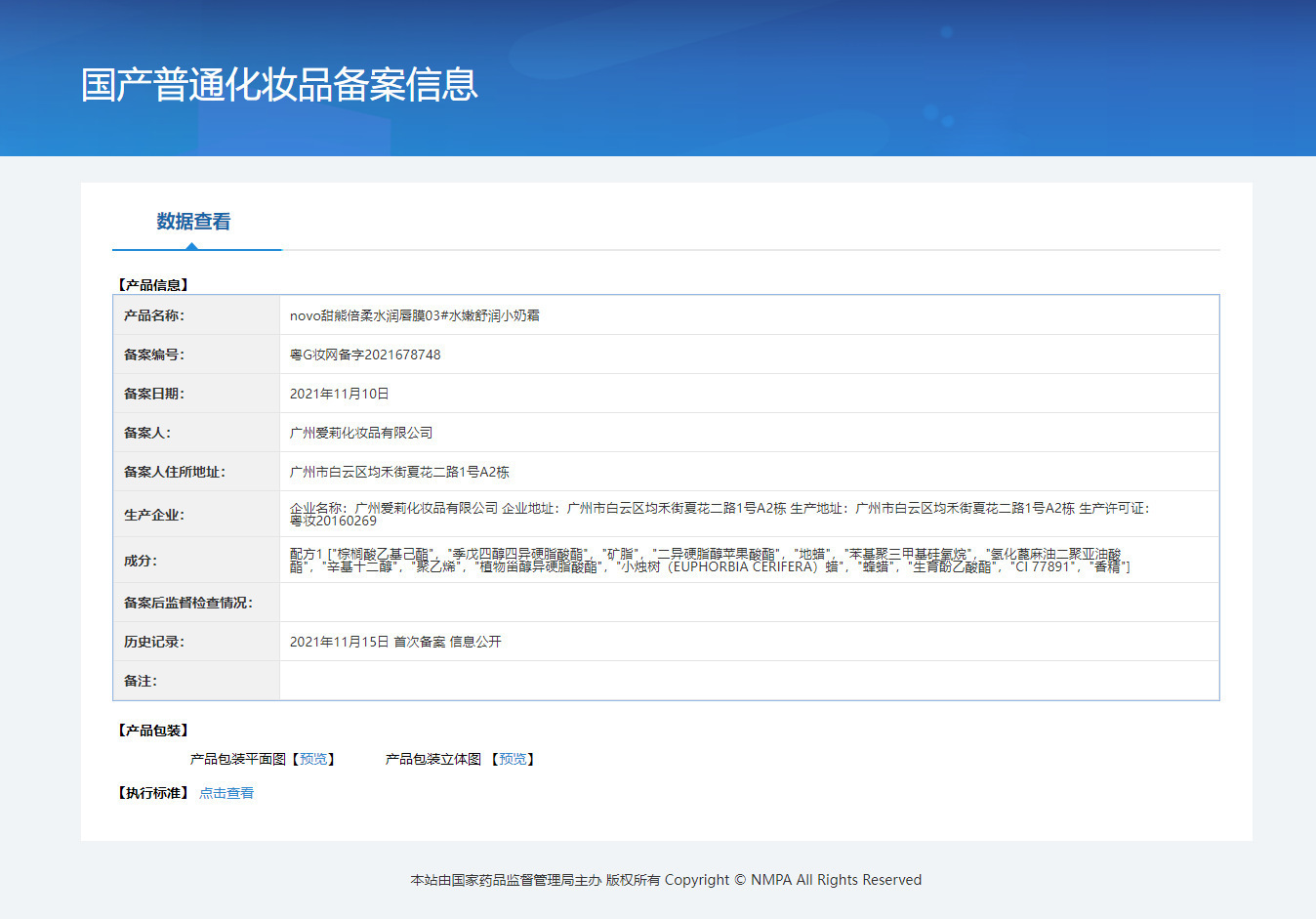This screenshot has width=1316, height=919.
Task: Select the 生产企业 row label
Action: coord(154,515)
